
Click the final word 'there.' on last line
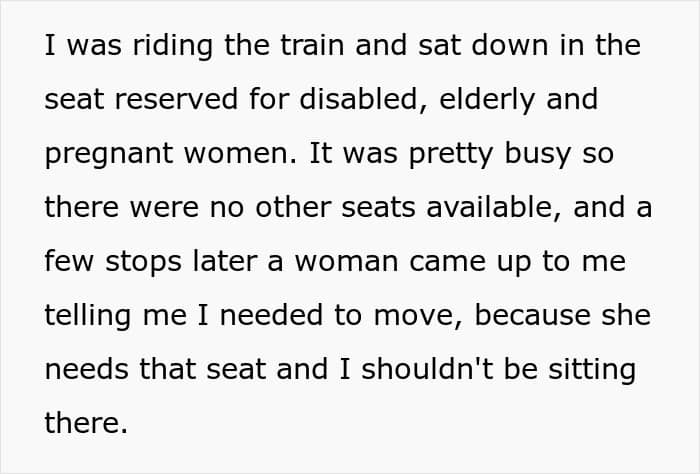(x=86, y=423)
